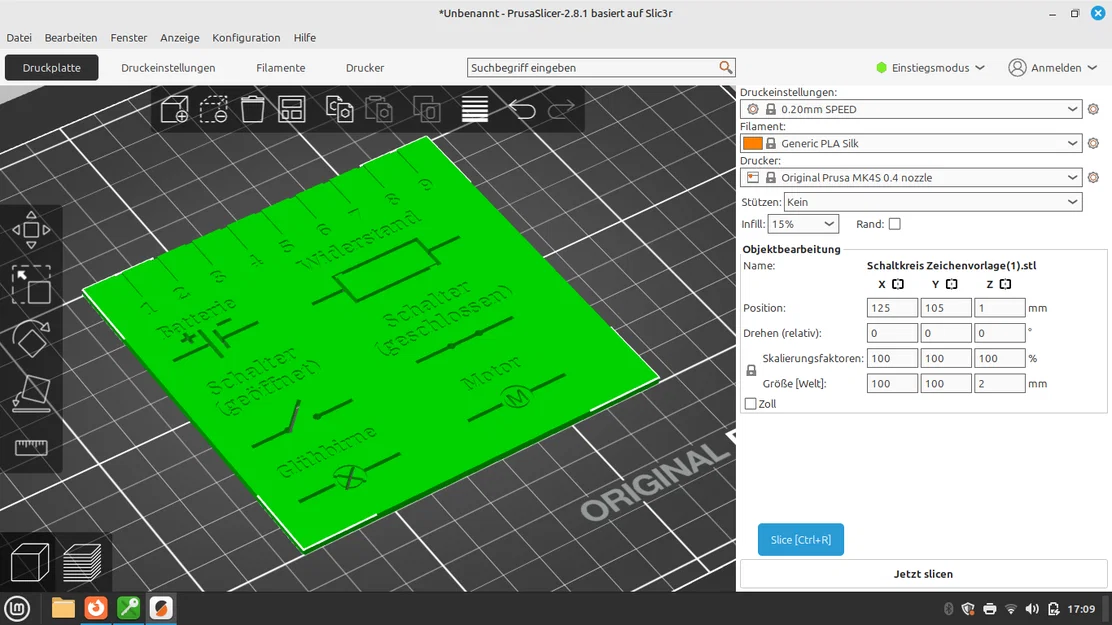Expand the Infill percentage dropdown

pyautogui.click(x=803, y=224)
